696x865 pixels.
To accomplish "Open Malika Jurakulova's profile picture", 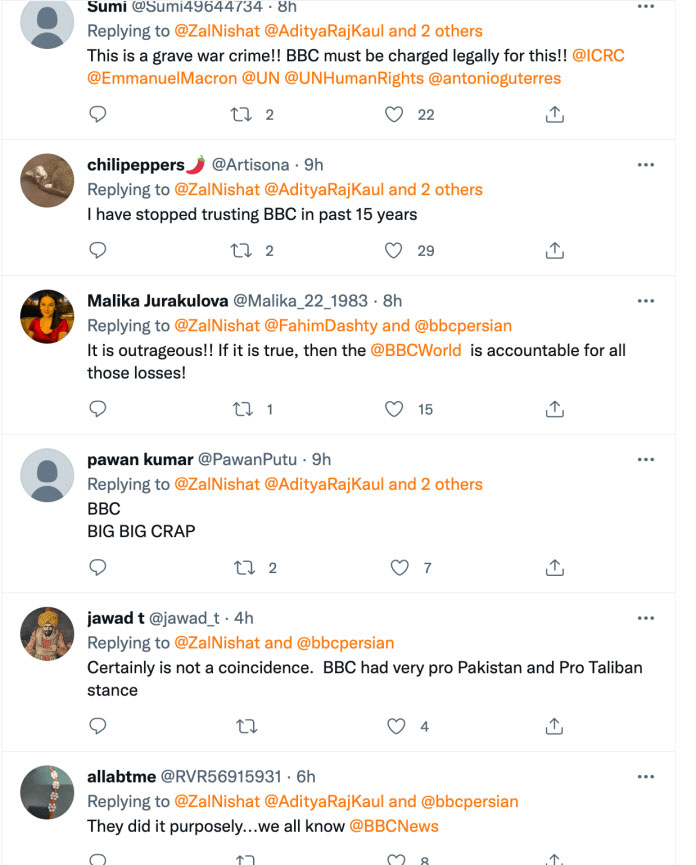I will [47, 315].
